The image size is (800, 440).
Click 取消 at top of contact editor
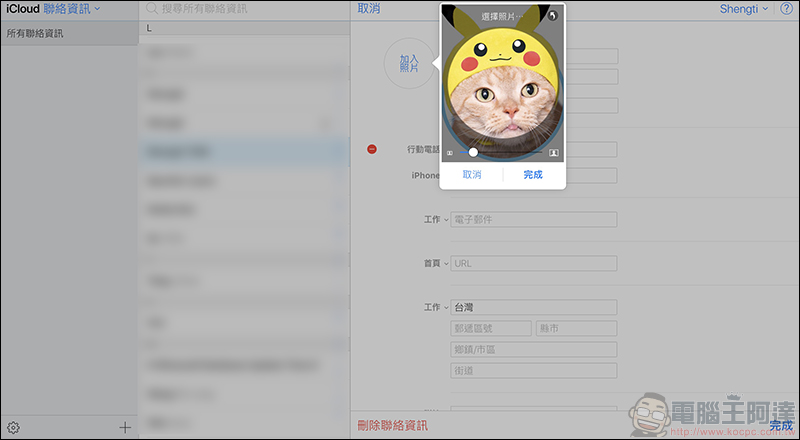(368, 9)
